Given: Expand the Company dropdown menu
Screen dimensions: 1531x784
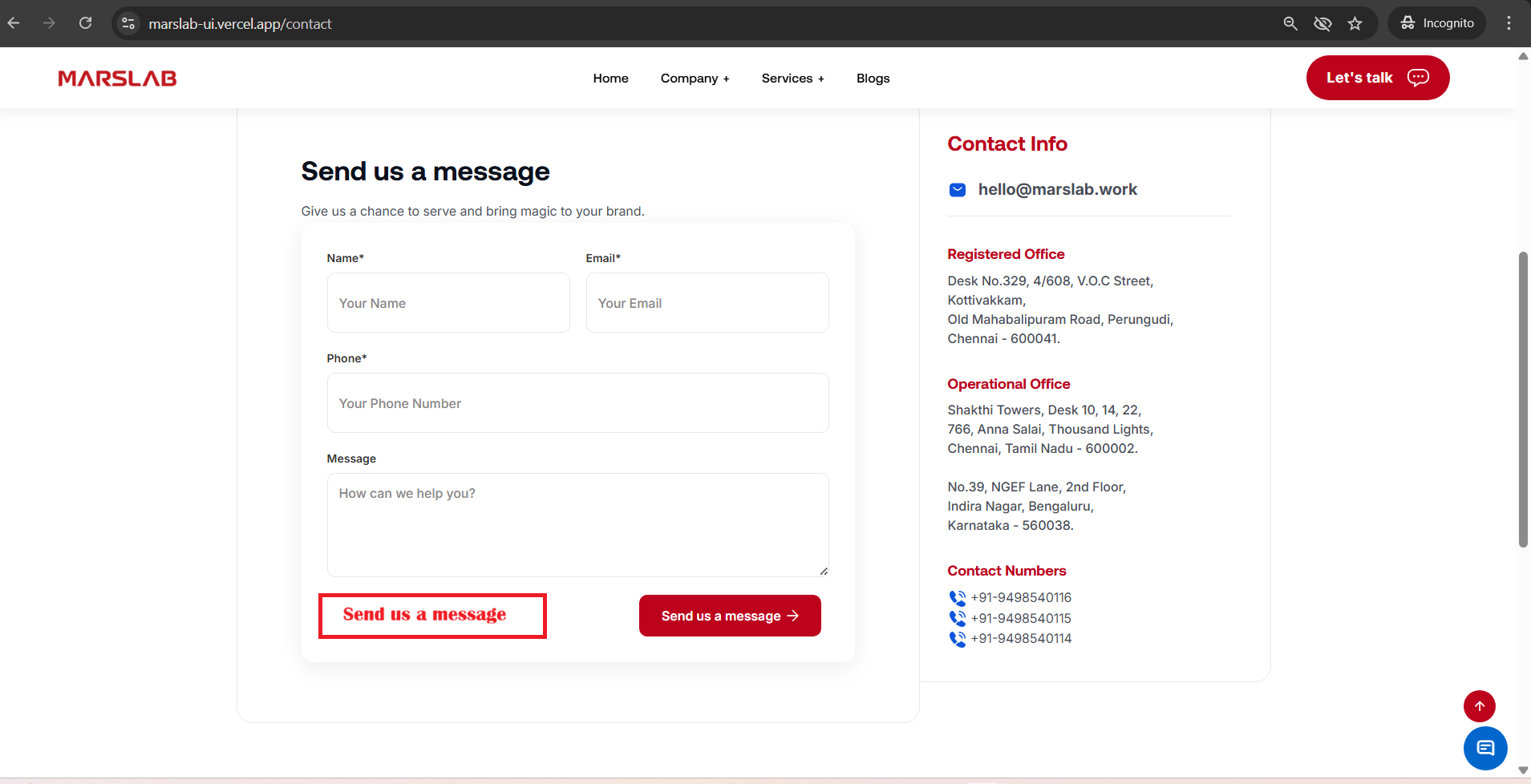Looking at the screenshot, I should coord(695,78).
